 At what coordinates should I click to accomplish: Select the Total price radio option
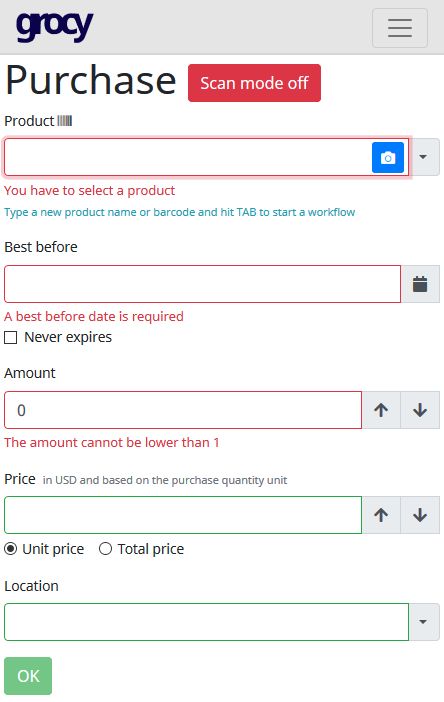pos(105,548)
